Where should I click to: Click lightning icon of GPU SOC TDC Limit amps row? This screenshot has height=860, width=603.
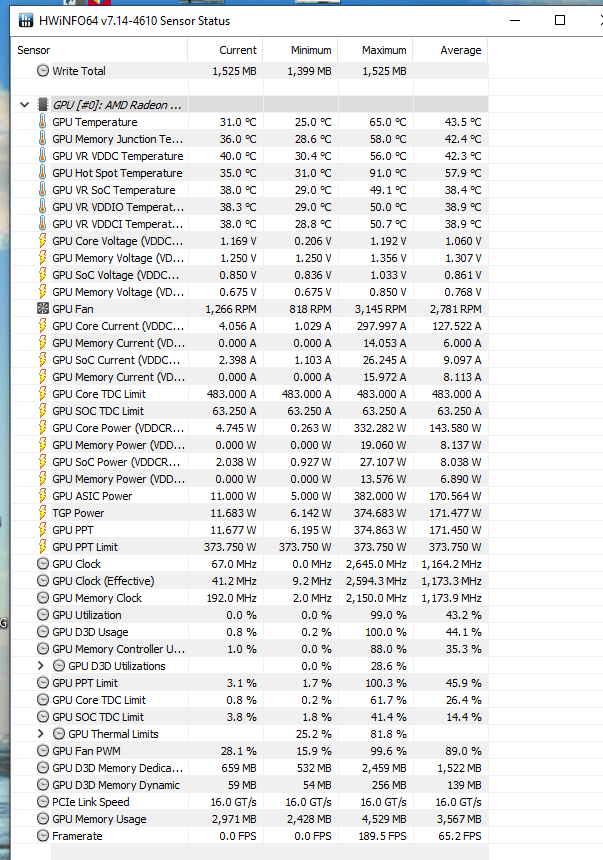42,410
